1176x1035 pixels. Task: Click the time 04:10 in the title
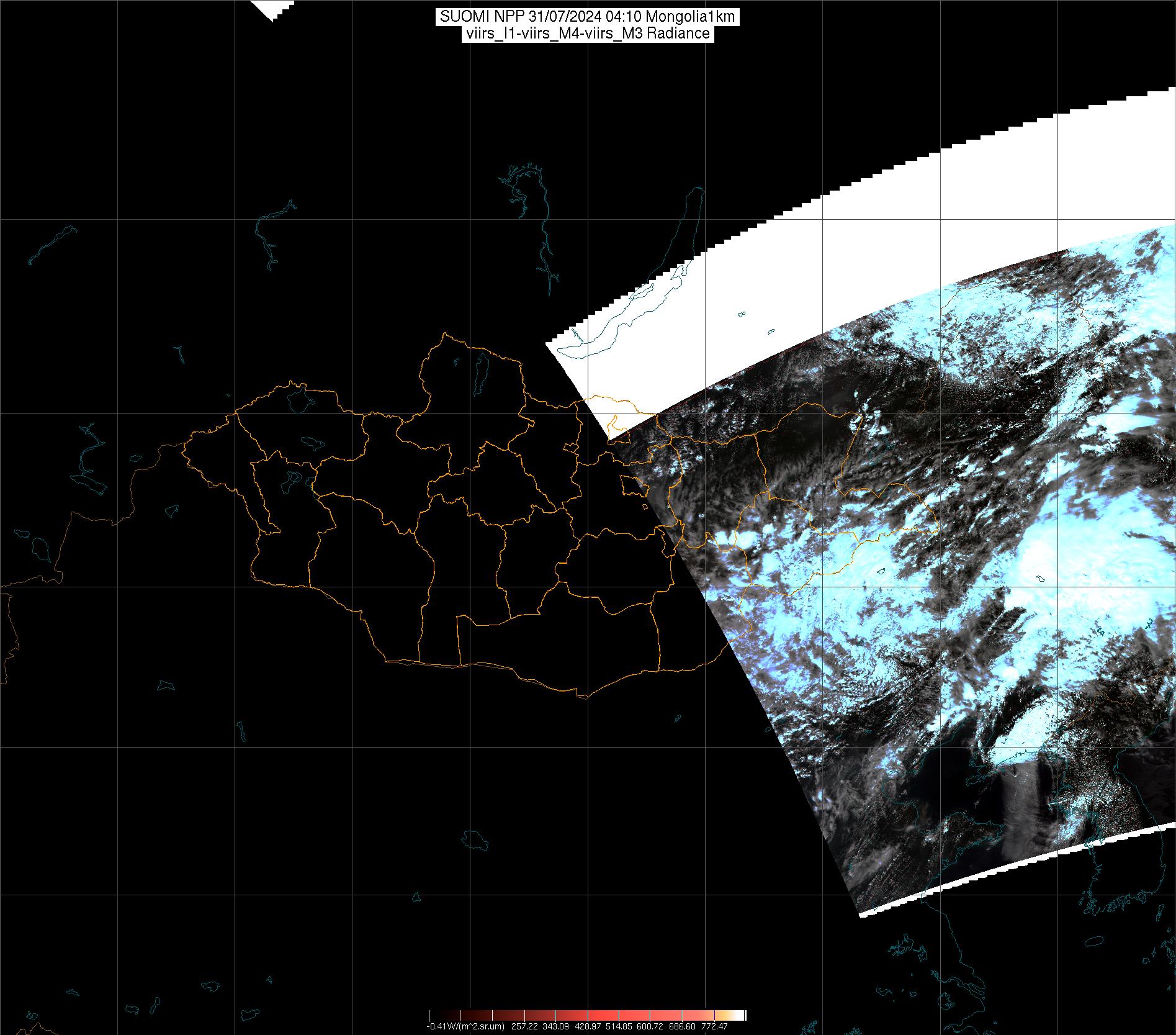pos(623,17)
